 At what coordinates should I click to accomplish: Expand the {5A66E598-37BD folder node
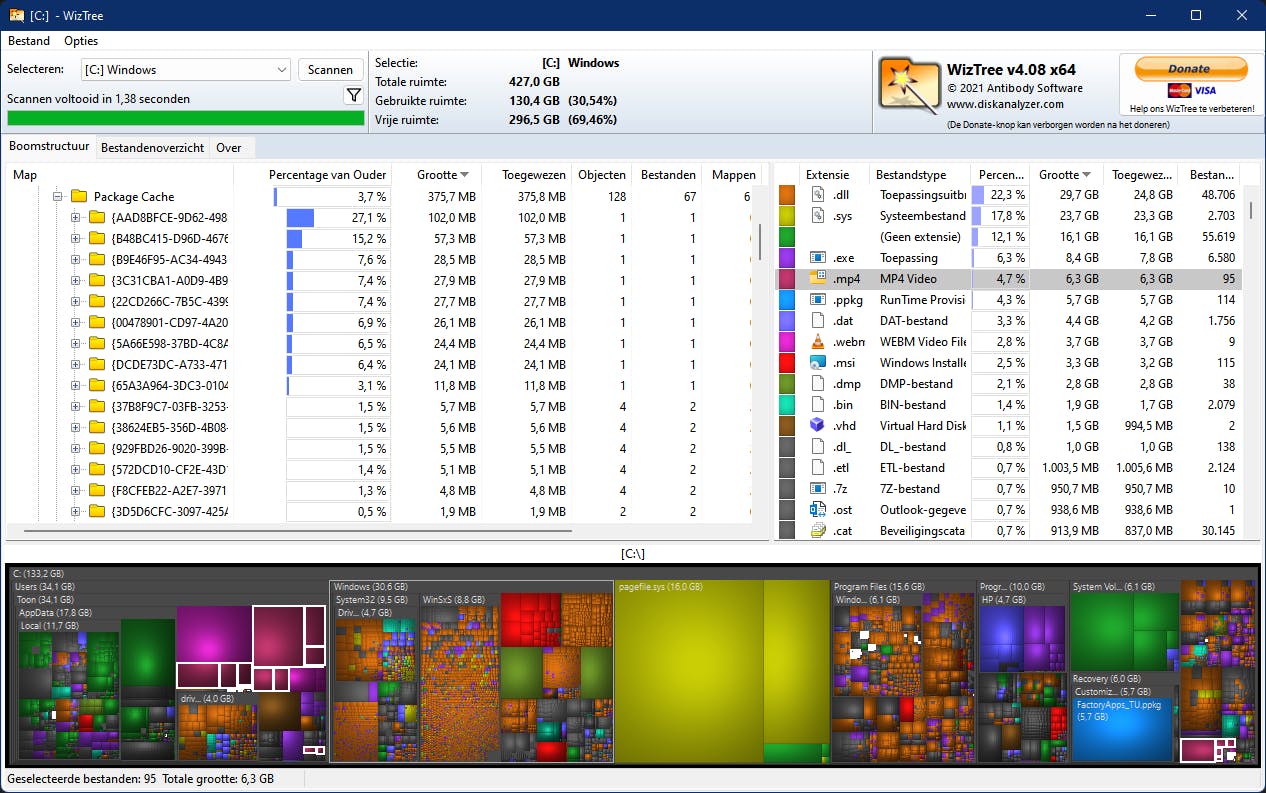76,344
